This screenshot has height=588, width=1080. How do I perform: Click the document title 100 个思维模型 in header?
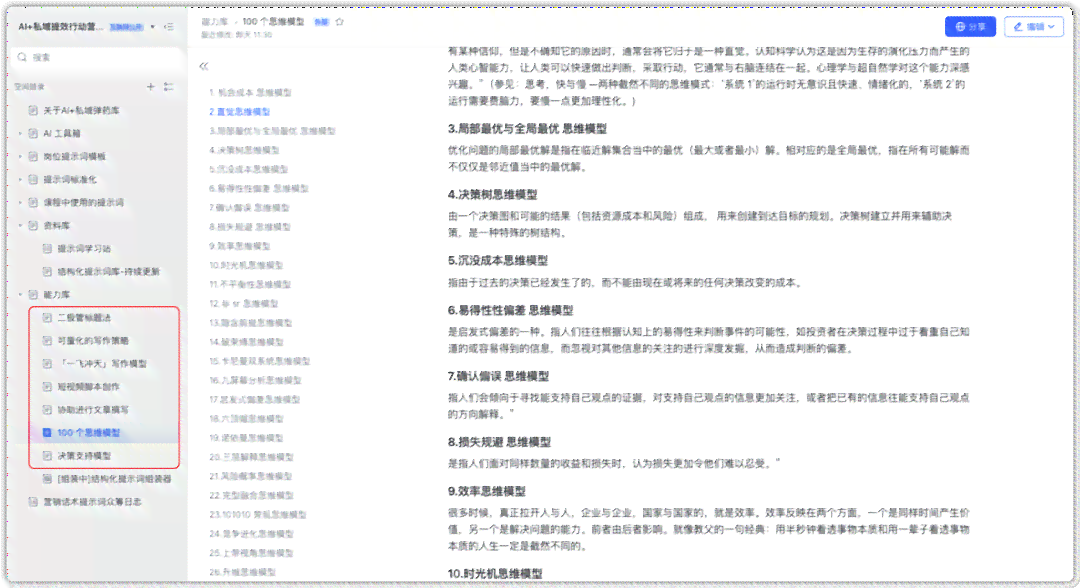(x=273, y=22)
